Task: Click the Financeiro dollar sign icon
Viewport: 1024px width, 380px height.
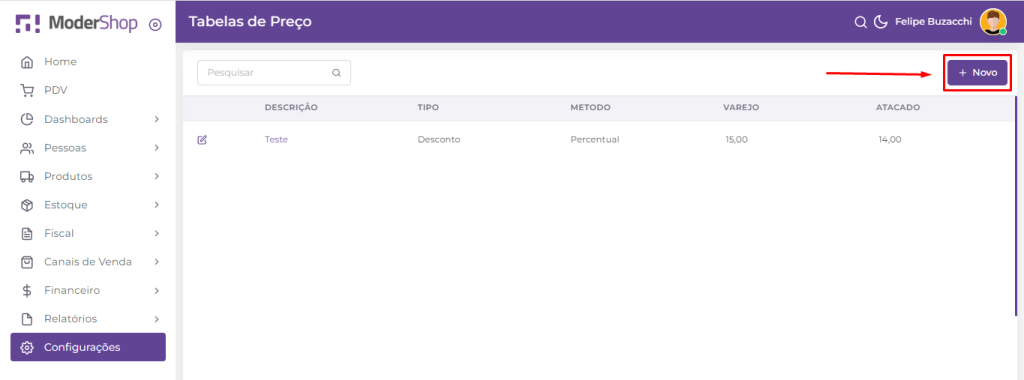Action: tap(27, 291)
